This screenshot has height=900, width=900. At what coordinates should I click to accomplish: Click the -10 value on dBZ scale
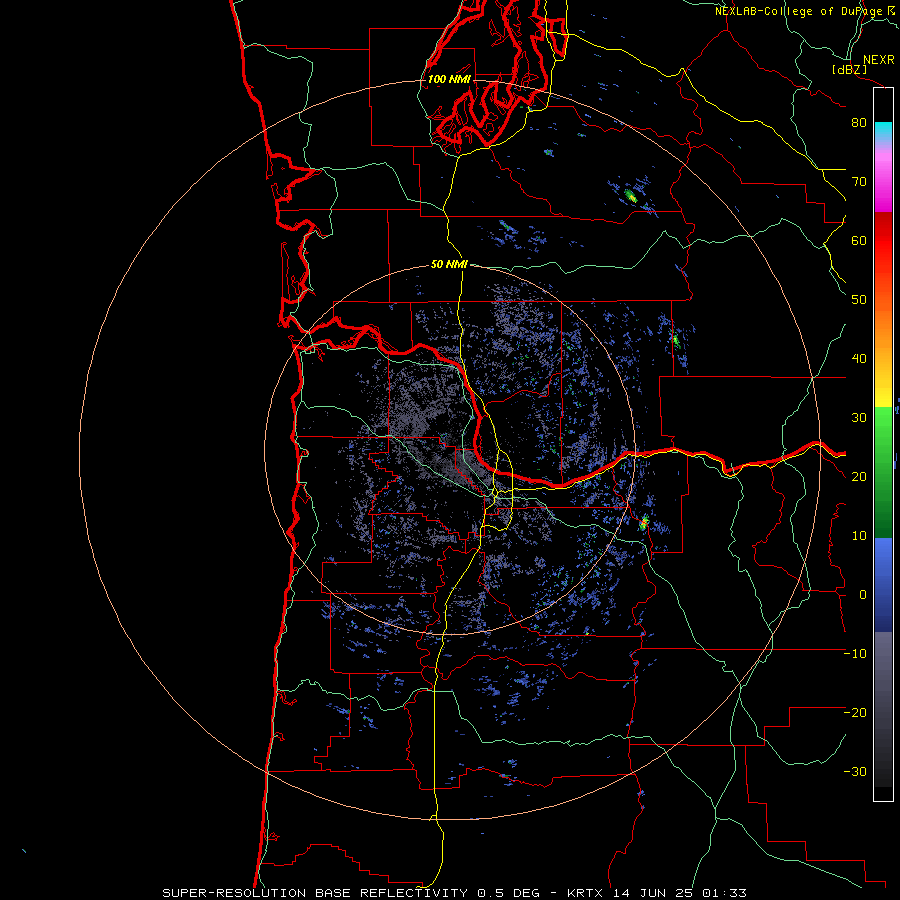pyautogui.click(x=855, y=654)
